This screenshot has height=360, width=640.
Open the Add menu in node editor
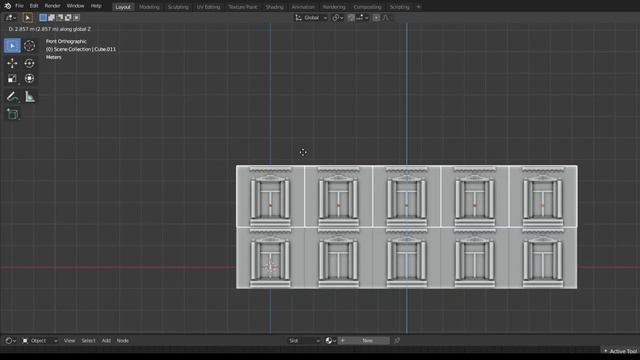tap(106, 340)
